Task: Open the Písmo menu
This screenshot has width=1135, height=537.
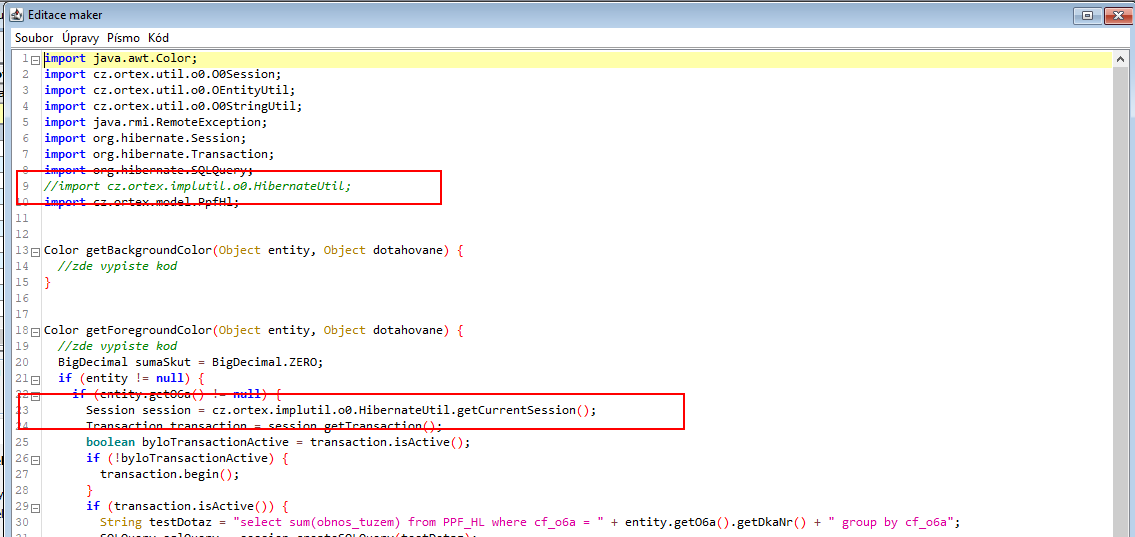Action: 124,38
